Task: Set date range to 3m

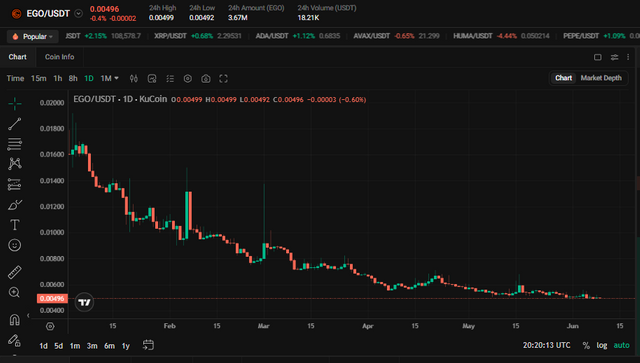Action: click(x=92, y=346)
